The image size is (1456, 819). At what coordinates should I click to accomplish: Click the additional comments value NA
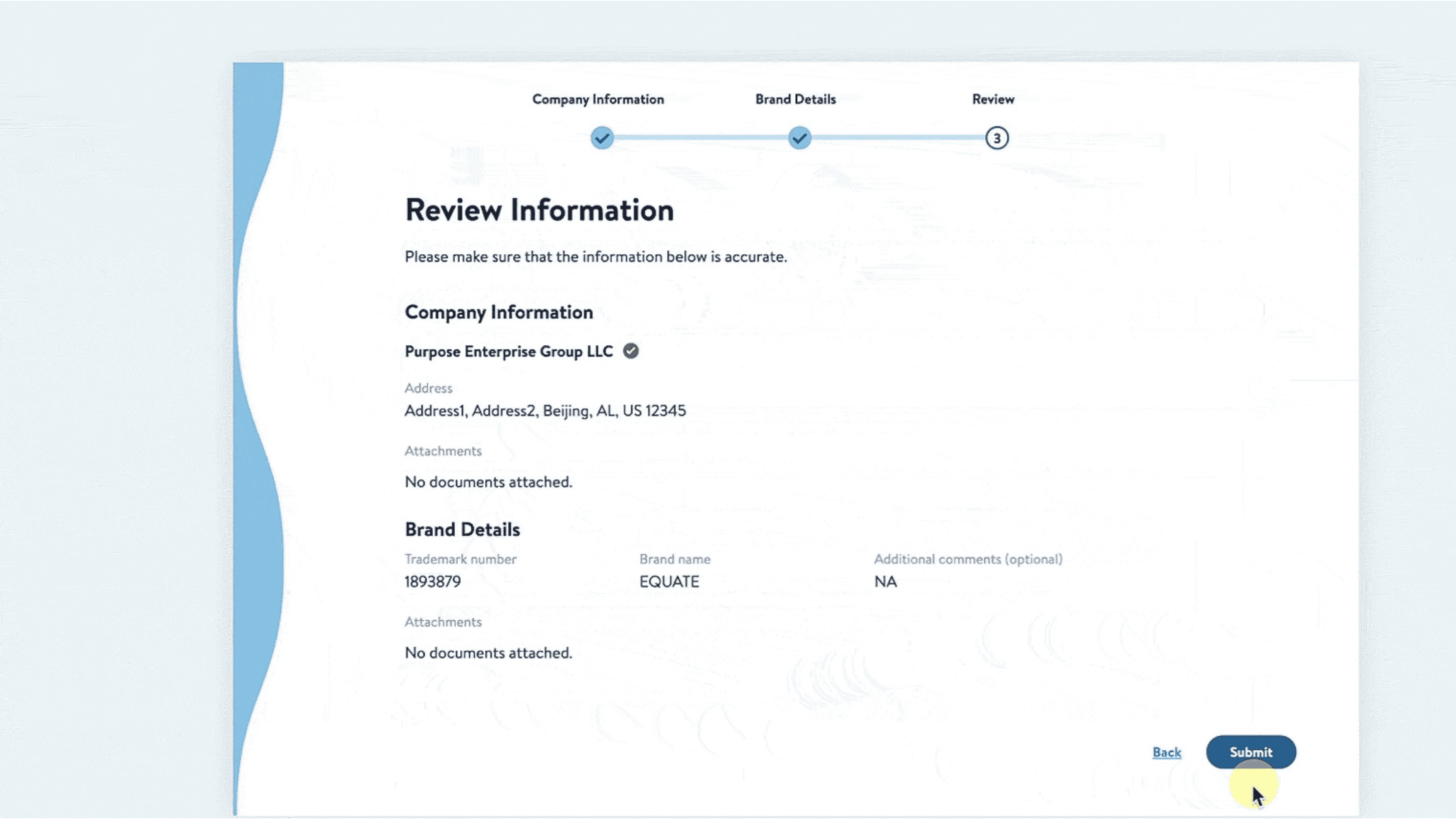coord(885,582)
